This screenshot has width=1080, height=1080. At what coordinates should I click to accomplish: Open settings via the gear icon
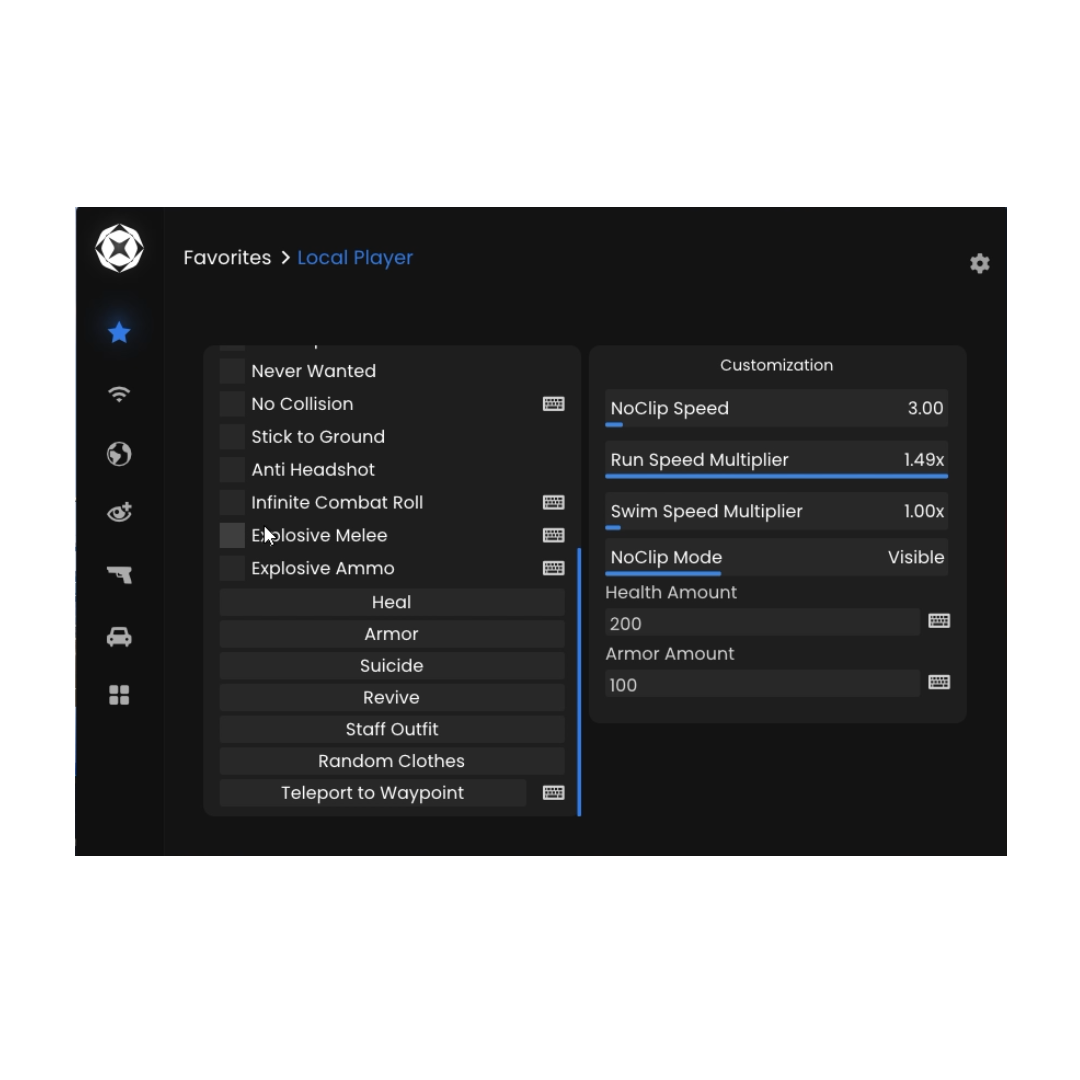[979, 263]
